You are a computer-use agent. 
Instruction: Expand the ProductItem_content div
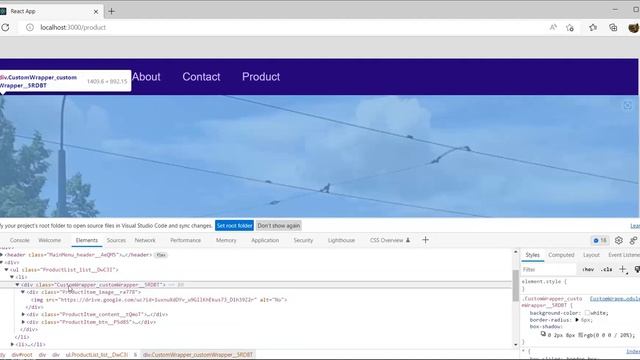[23, 314]
